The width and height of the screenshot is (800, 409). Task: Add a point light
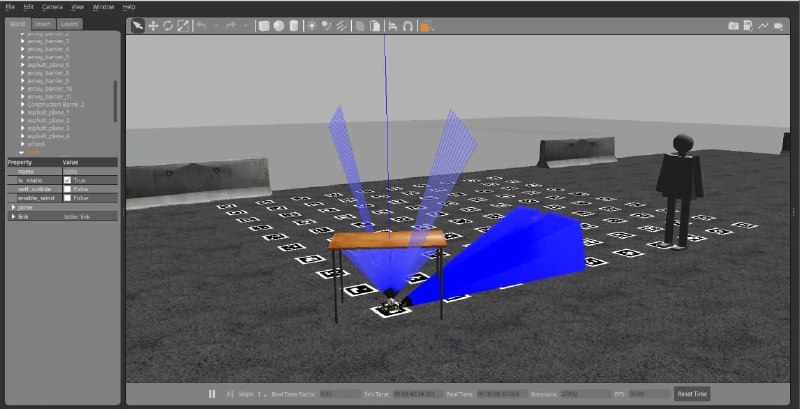312,26
